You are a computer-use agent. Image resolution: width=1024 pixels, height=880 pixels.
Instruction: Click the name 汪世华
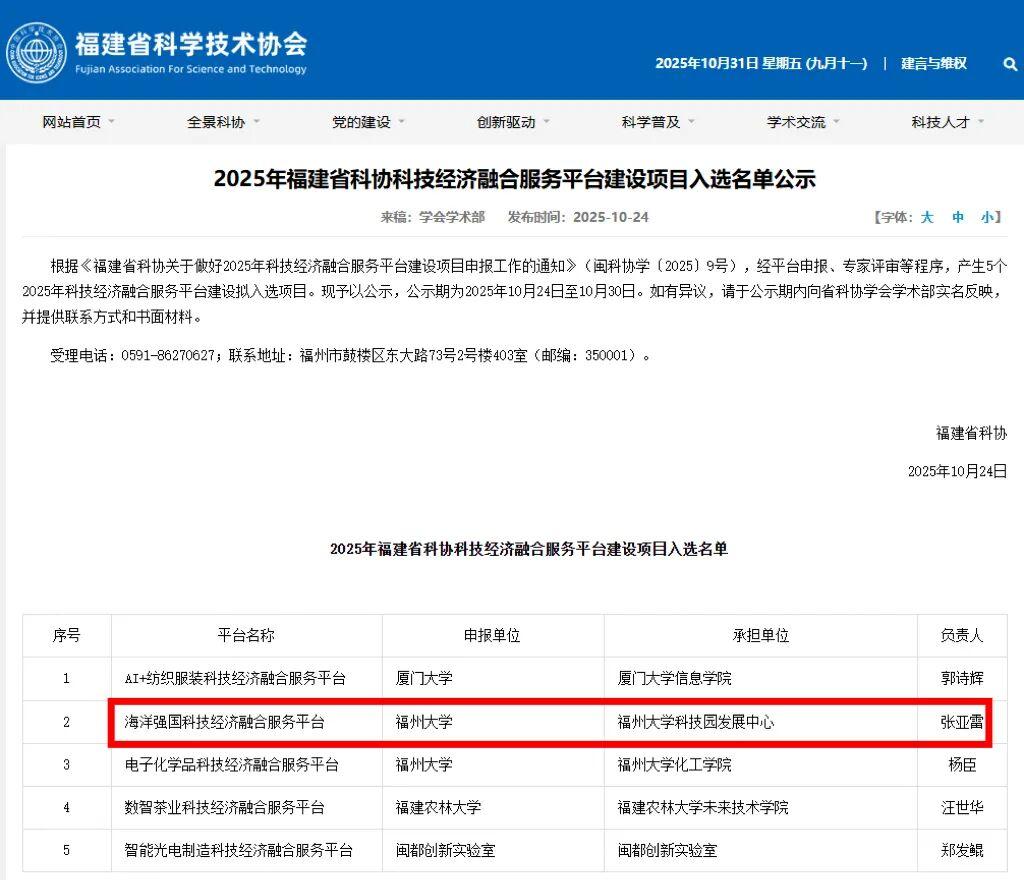(962, 808)
